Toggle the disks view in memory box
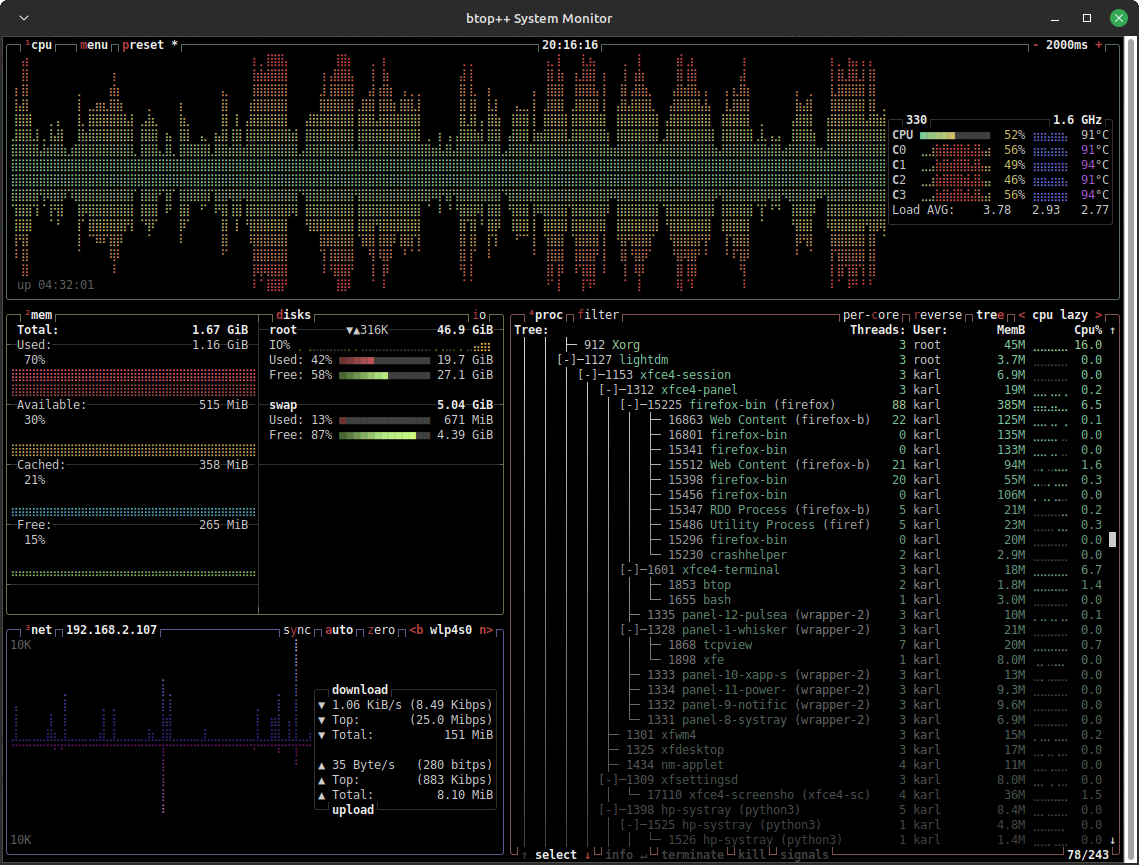 (293, 315)
